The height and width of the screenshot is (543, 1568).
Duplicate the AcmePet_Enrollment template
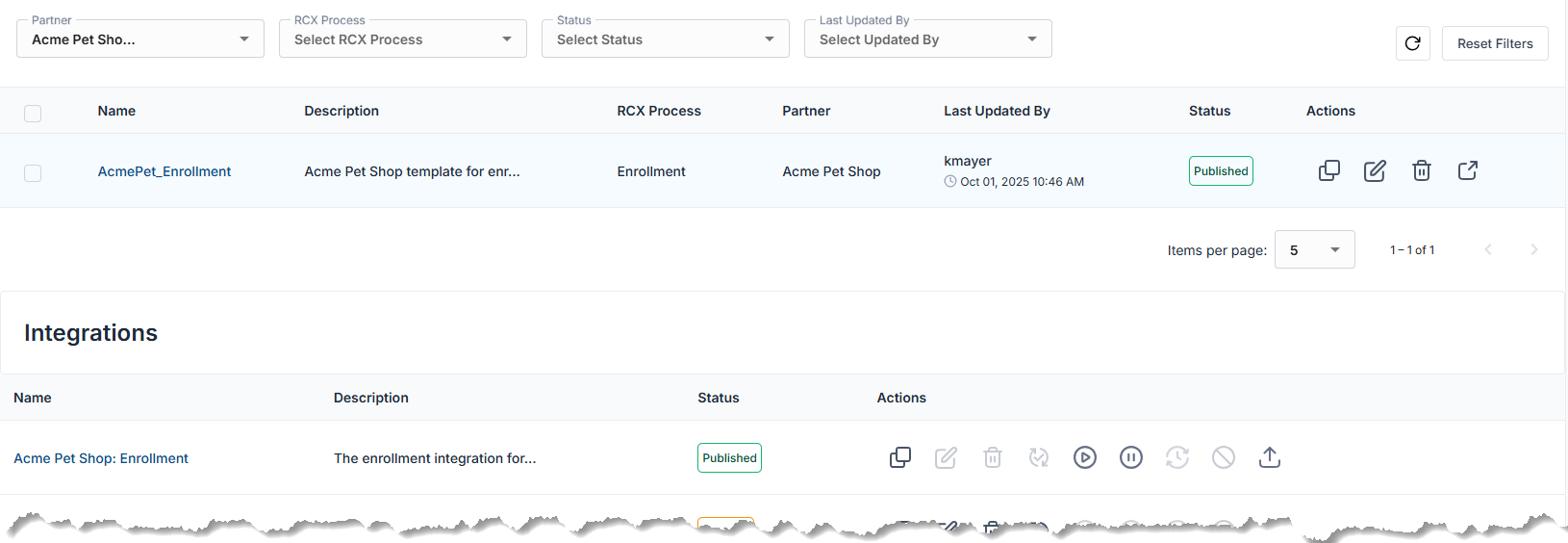coord(1328,171)
